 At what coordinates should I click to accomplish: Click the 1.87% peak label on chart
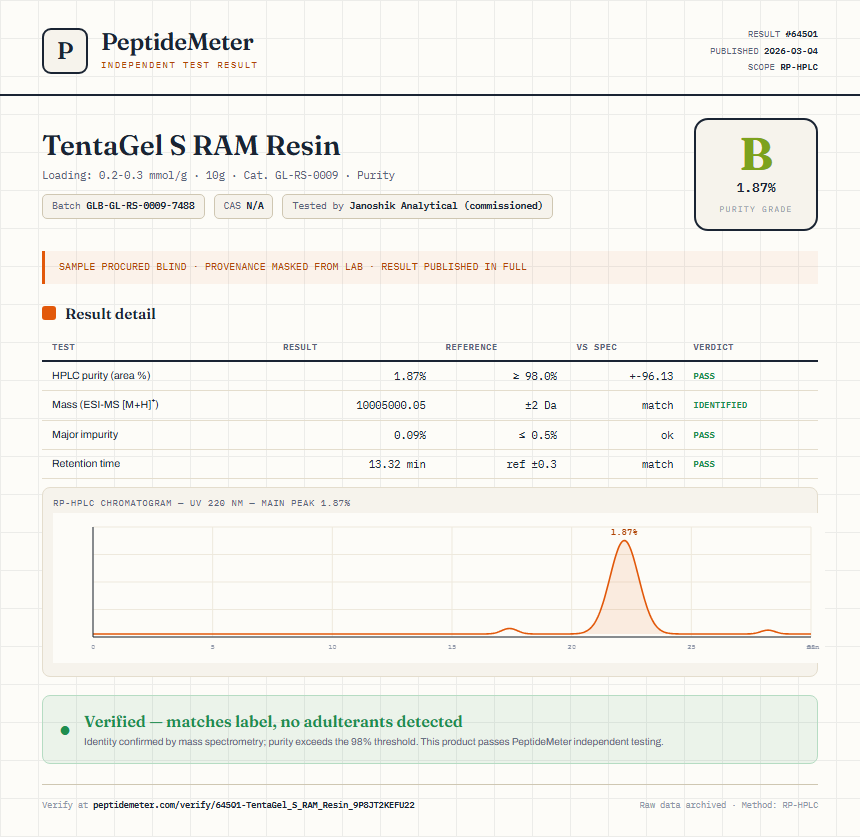[x=624, y=532]
